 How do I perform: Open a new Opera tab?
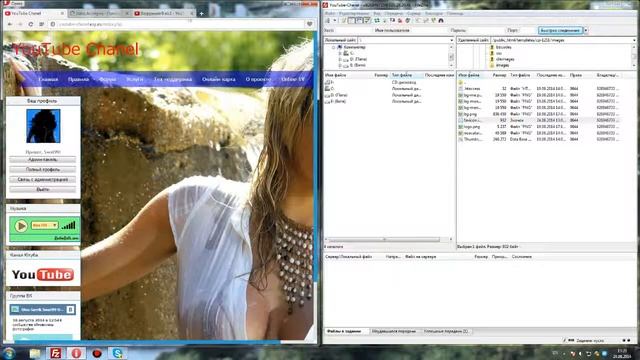[201, 13]
